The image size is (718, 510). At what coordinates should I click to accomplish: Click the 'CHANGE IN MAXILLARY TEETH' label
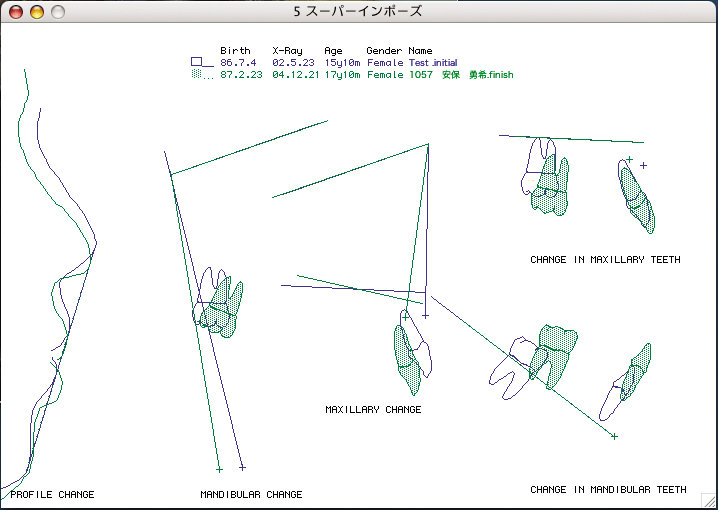pyautogui.click(x=605, y=260)
